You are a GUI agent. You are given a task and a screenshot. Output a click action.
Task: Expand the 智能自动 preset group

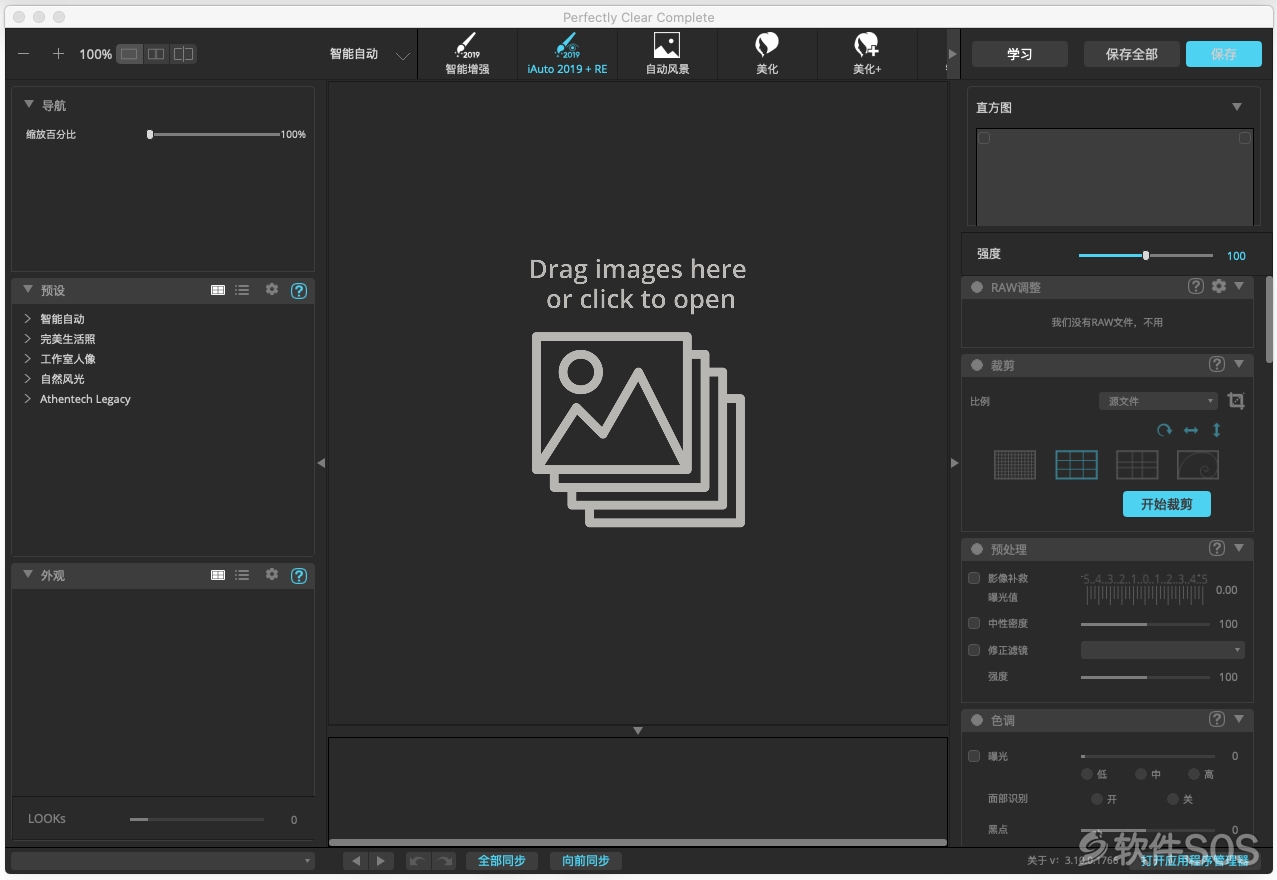[27, 319]
